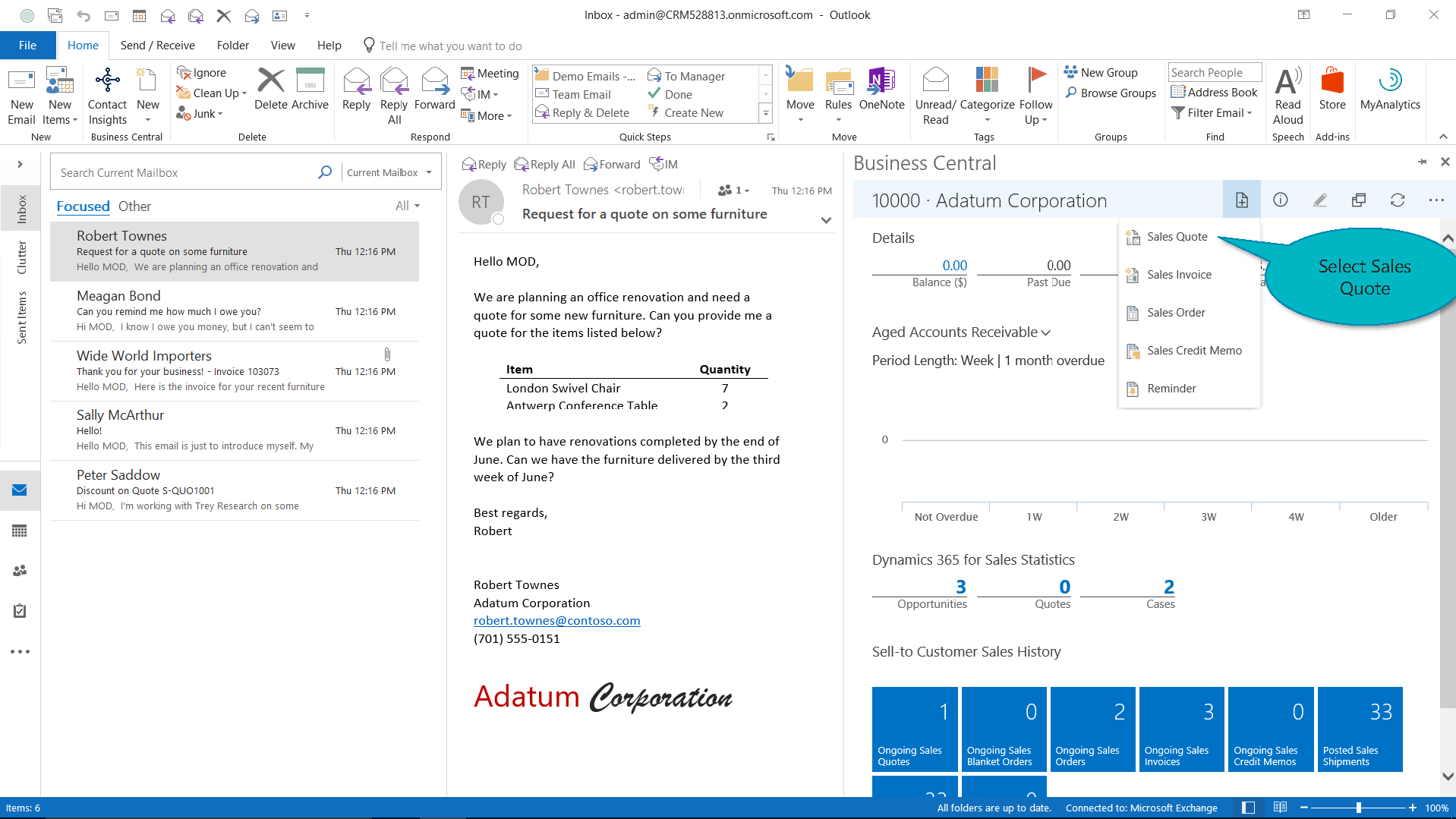Delete the selected email
The width and height of the screenshot is (1456, 819).
point(270,90)
